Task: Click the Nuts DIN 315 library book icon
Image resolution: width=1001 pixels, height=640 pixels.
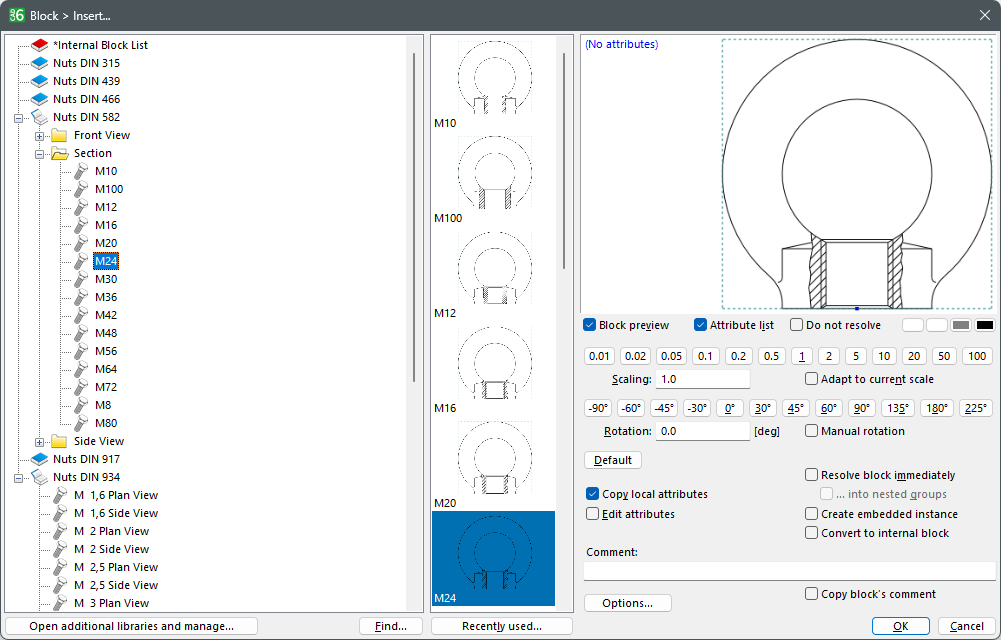Action: (x=40, y=63)
